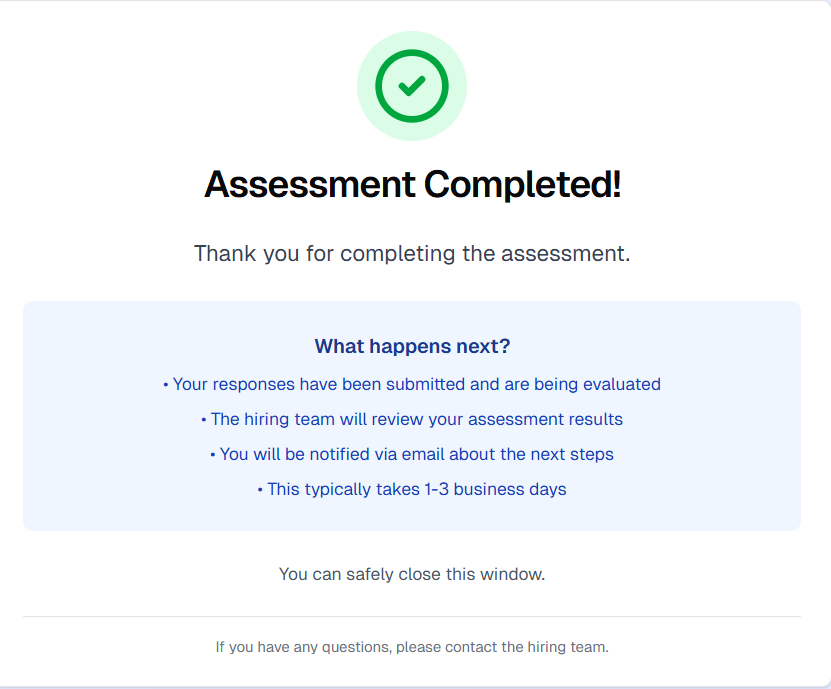Select the hiring team review bullet line
The width and height of the screenshot is (831, 689).
click(412, 419)
